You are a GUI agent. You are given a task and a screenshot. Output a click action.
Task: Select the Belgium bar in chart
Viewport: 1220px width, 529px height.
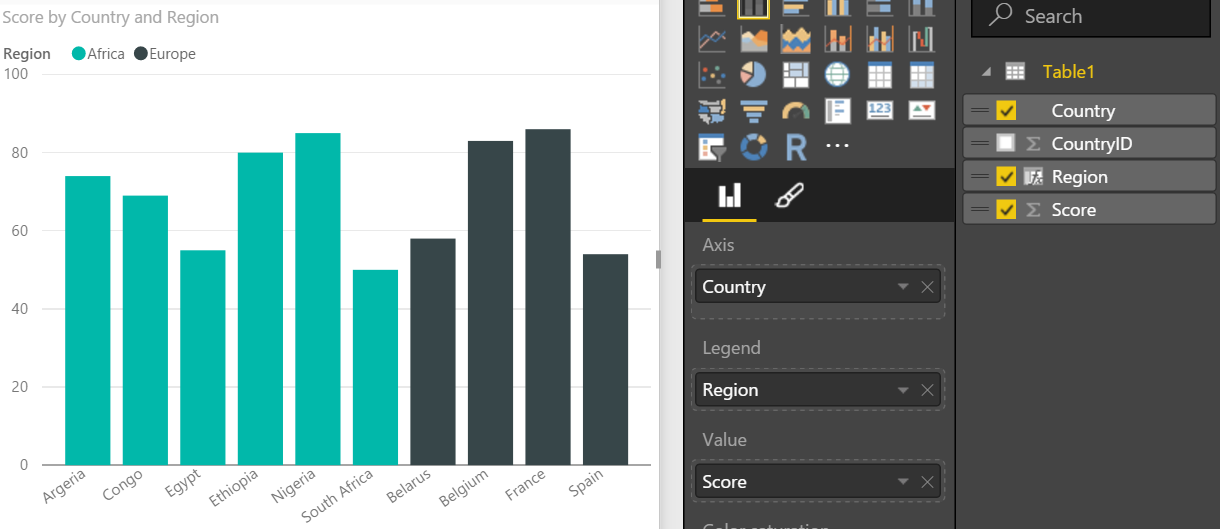tap(491, 303)
